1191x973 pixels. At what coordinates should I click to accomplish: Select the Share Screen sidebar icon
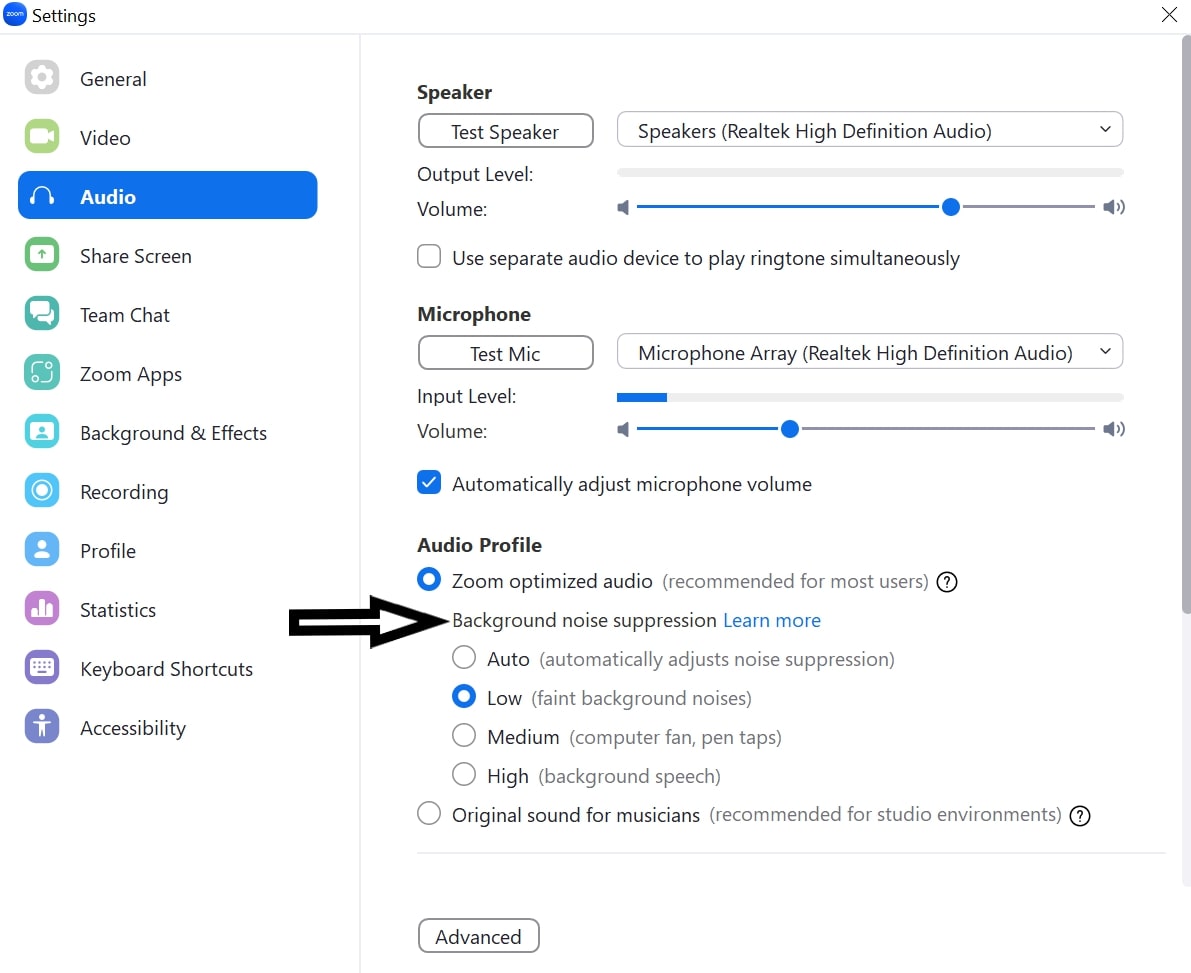click(42, 254)
